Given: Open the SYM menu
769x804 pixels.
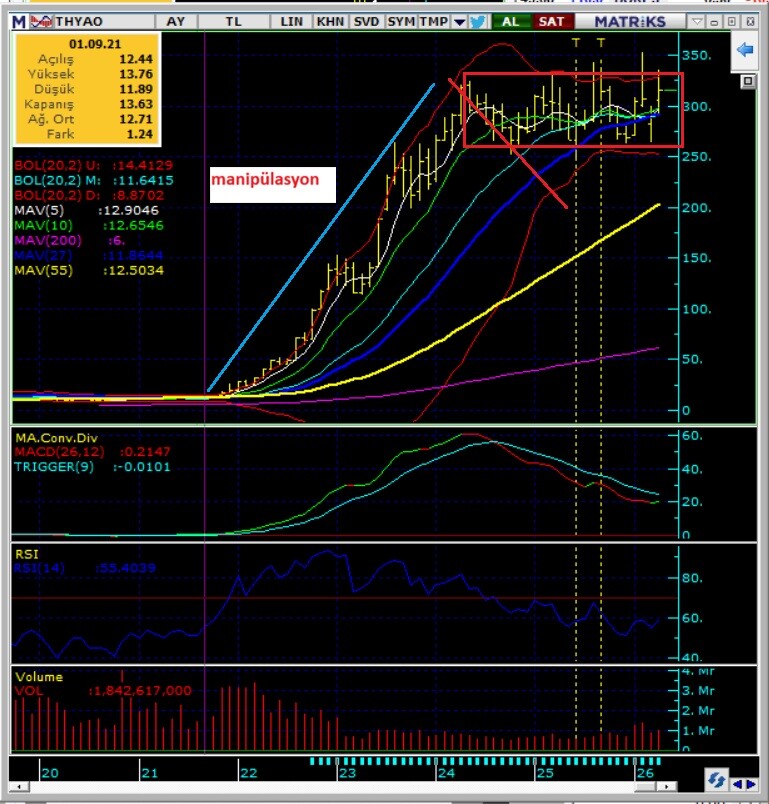Looking at the screenshot, I should coord(401,21).
